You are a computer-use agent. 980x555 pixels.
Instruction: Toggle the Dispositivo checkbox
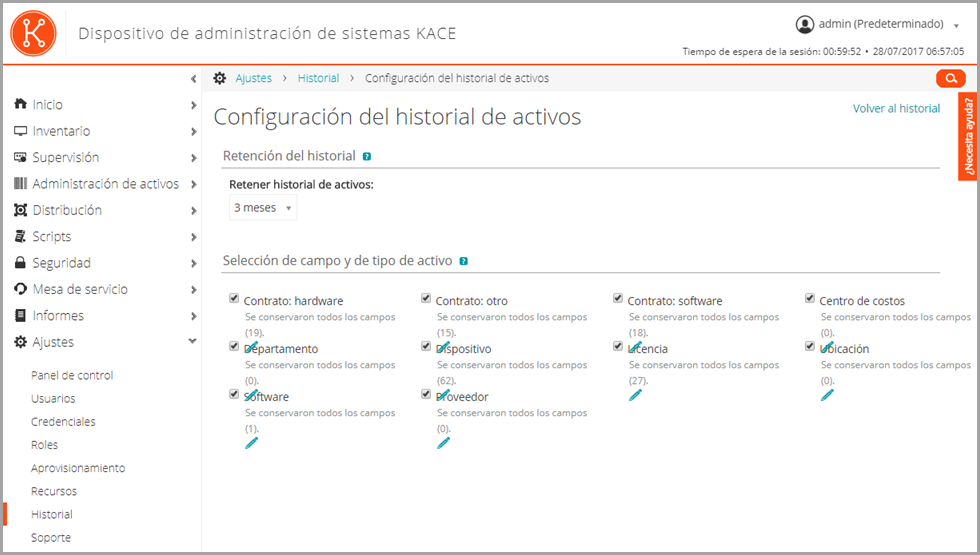(x=426, y=346)
